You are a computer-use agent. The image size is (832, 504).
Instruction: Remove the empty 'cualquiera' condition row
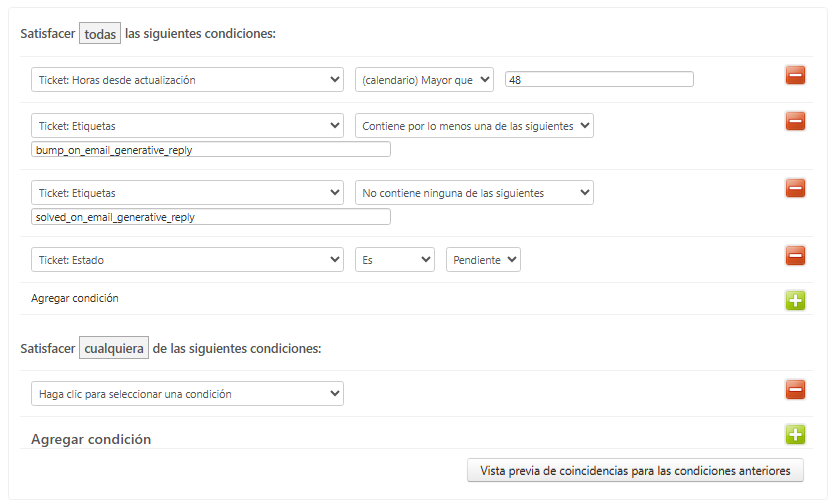tap(795, 390)
